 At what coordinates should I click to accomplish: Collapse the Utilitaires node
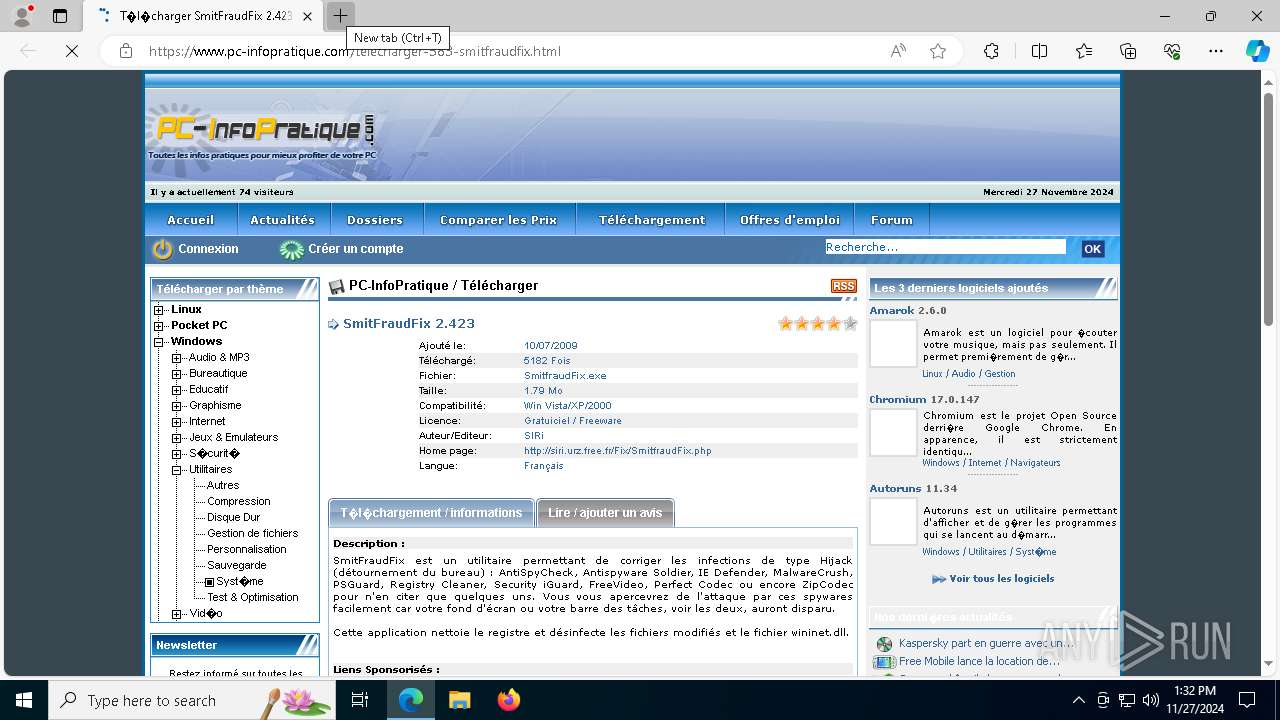(177, 470)
